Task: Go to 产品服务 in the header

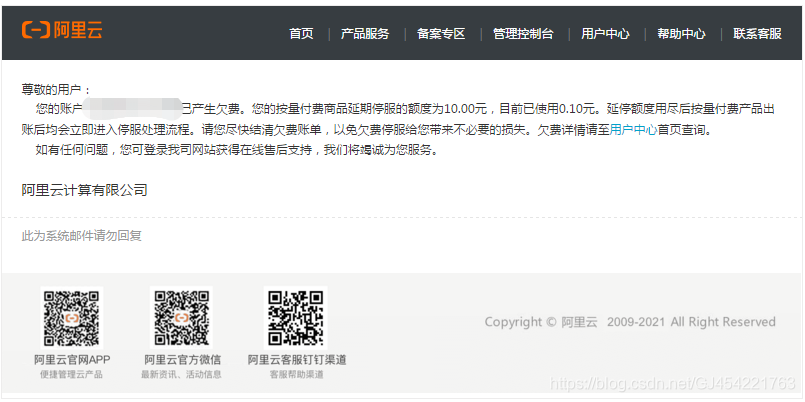Action: tap(365, 34)
